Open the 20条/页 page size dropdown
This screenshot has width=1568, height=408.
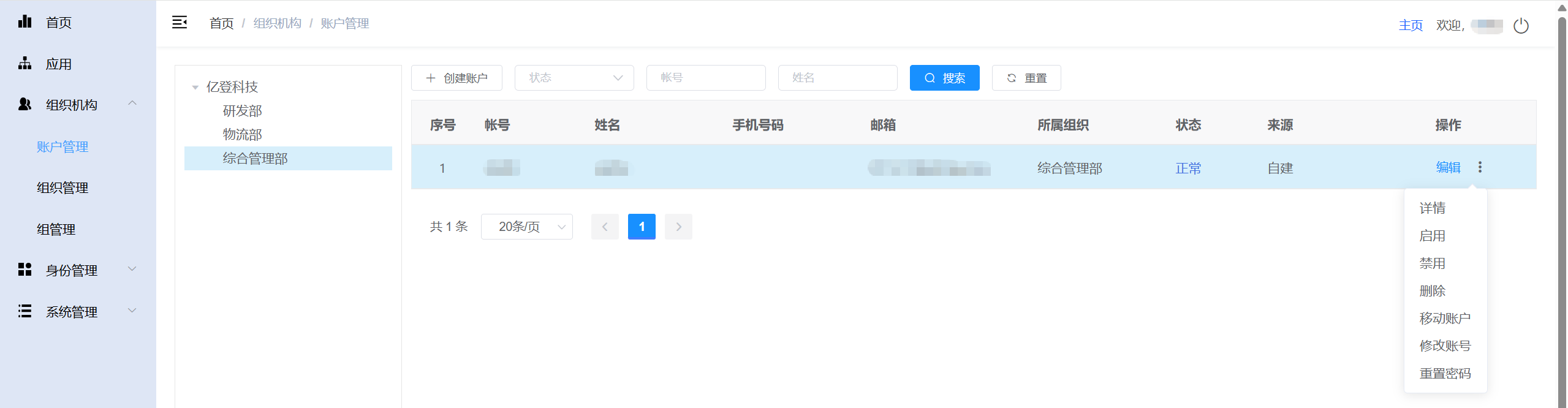pos(526,227)
